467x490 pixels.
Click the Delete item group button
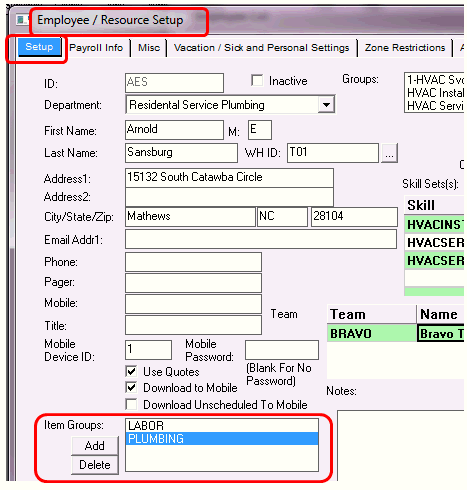point(95,465)
